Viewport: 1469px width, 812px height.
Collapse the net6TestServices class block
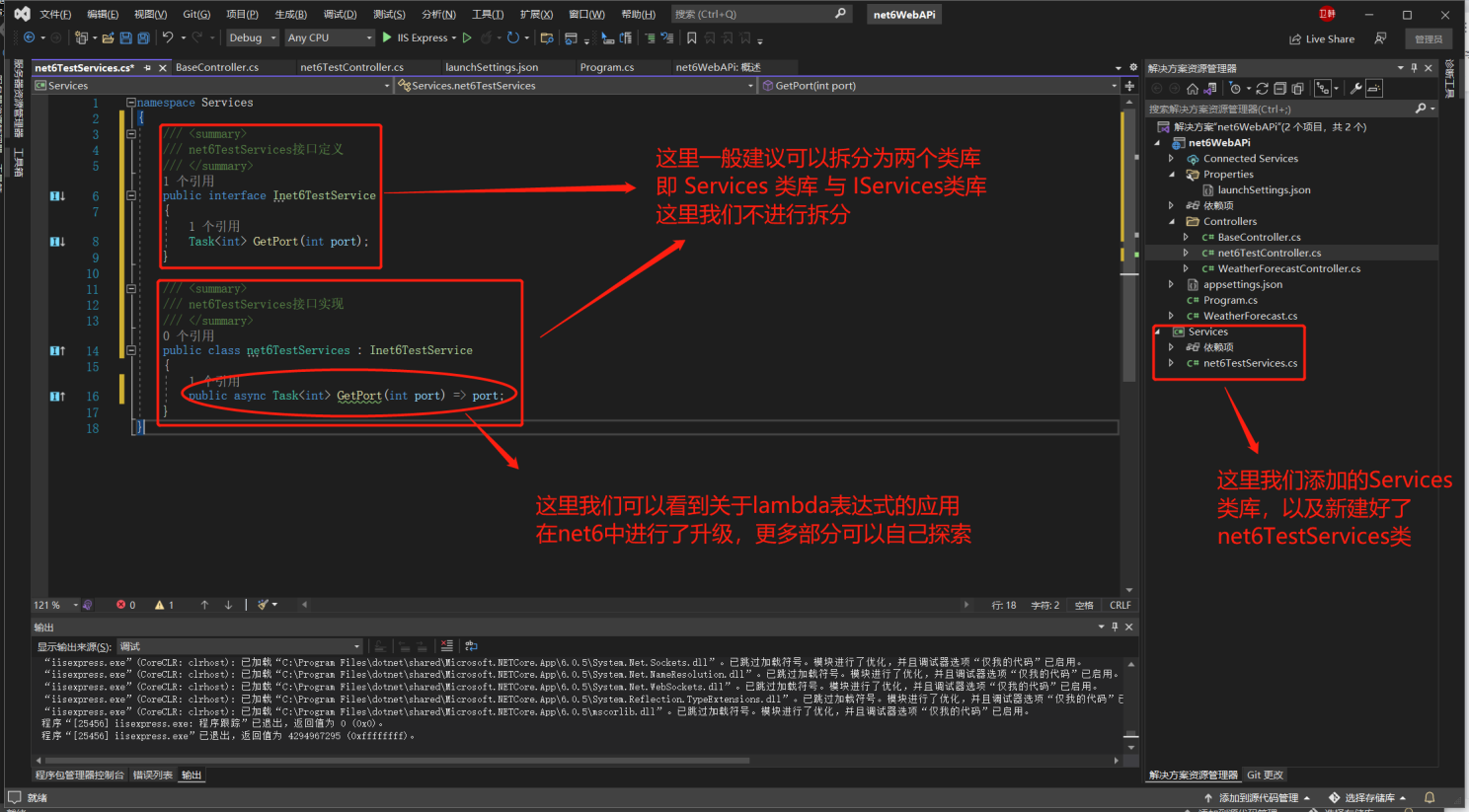[130, 350]
